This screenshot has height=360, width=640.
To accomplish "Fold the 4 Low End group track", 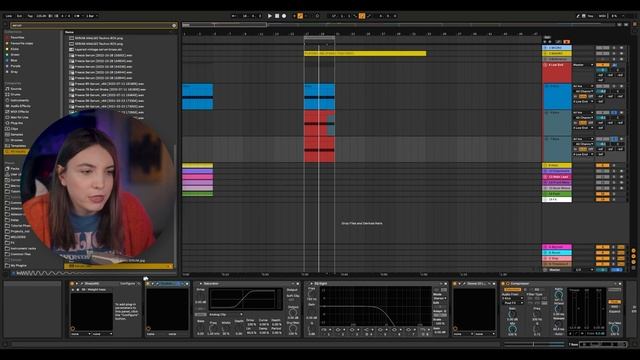I will click(x=545, y=65).
